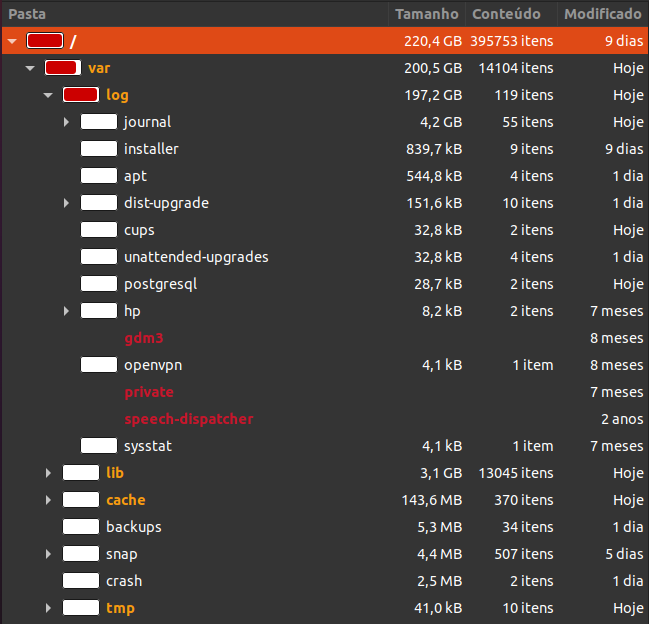Click the 200,5 GB size of var
The width and height of the screenshot is (649, 624).
(x=433, y=68)
